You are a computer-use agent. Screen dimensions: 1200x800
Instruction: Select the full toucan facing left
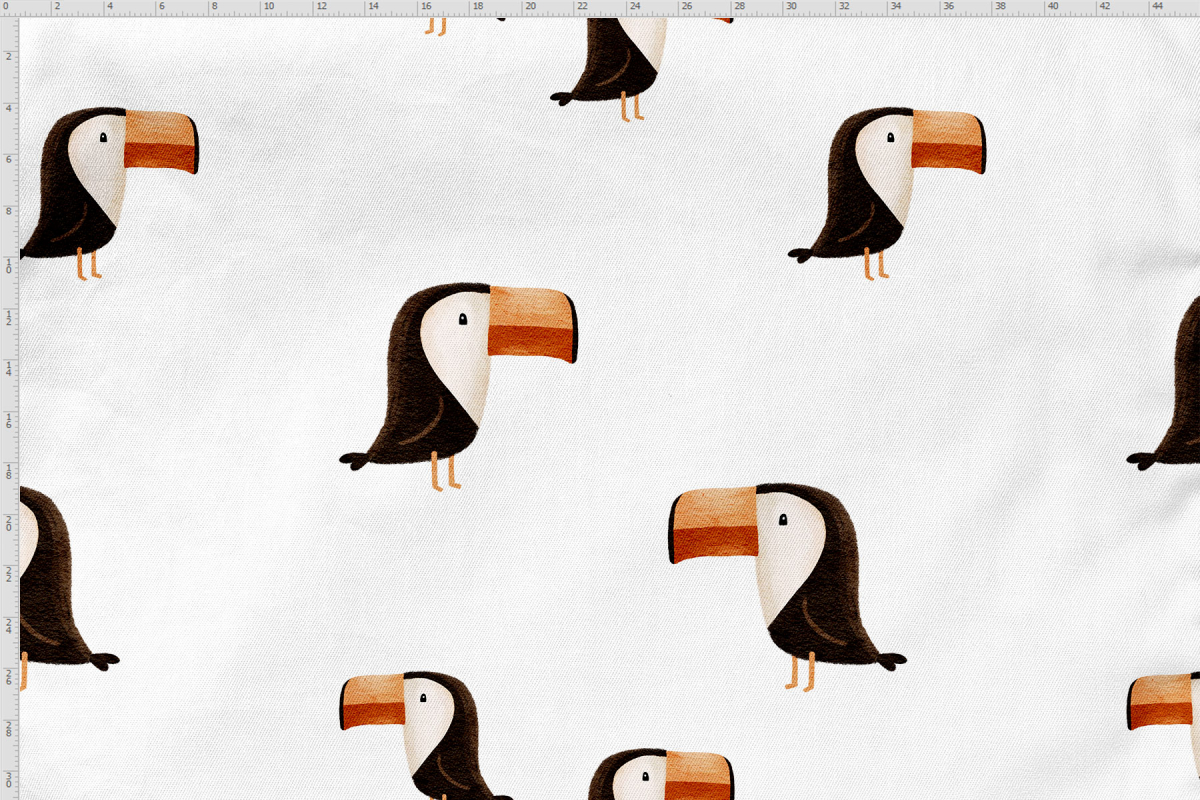pyautogui.click(x=788, y=586)
